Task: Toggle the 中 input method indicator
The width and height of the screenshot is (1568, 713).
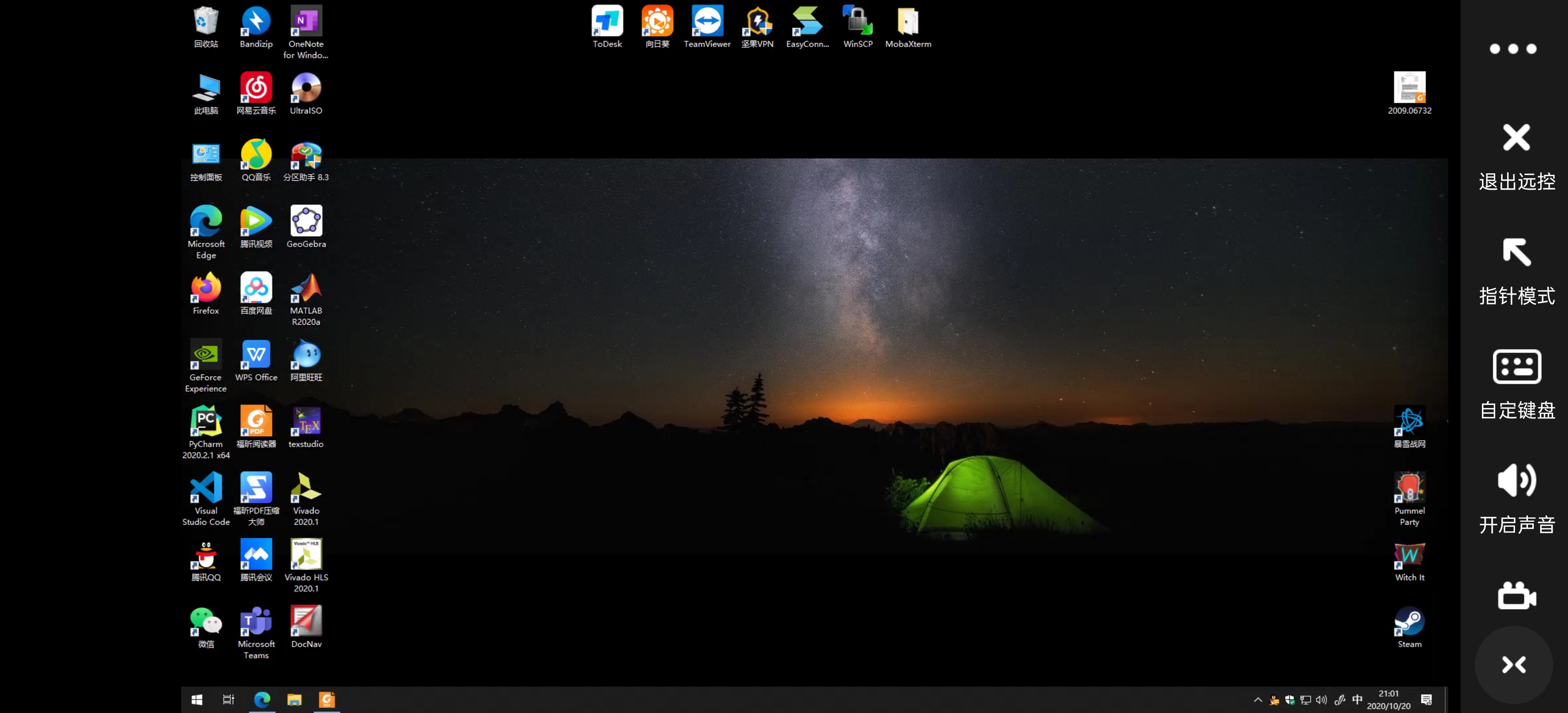Action: (1357, 700)
